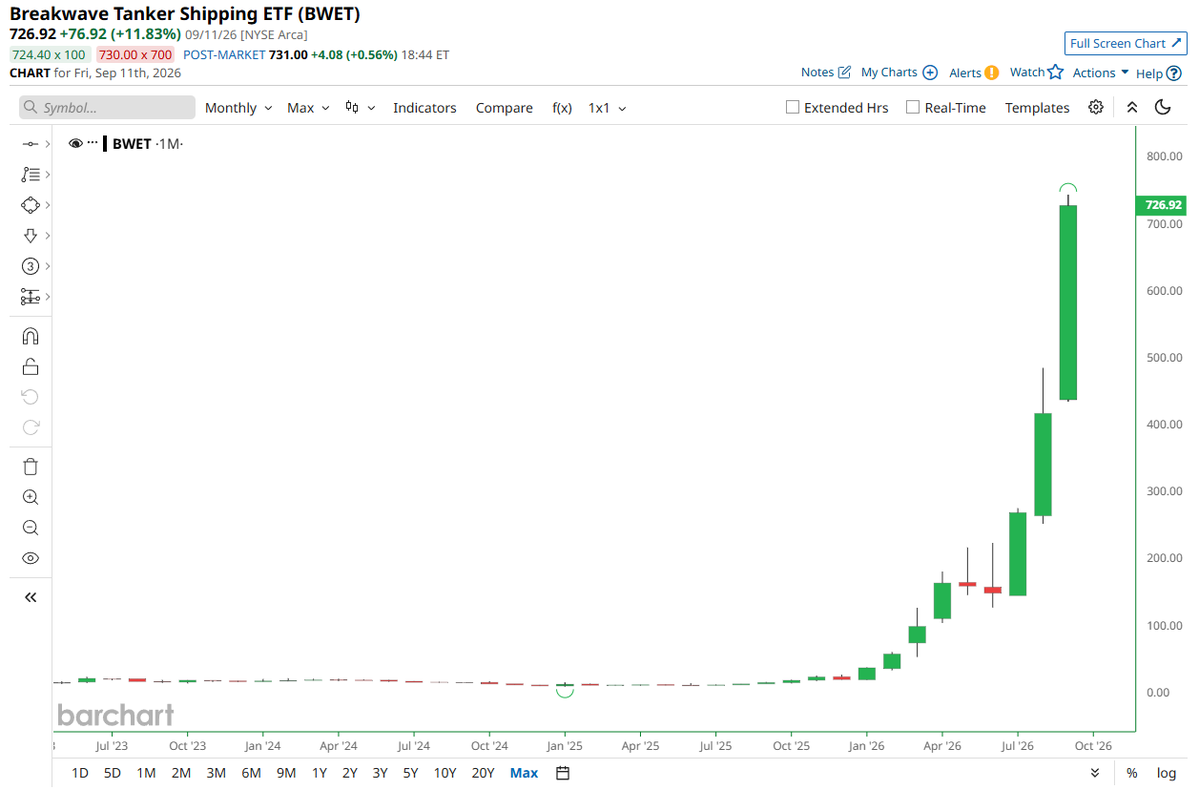The image size is (1199, 790).
Task: Select the 5Y time range
Action: coord(411,773)
